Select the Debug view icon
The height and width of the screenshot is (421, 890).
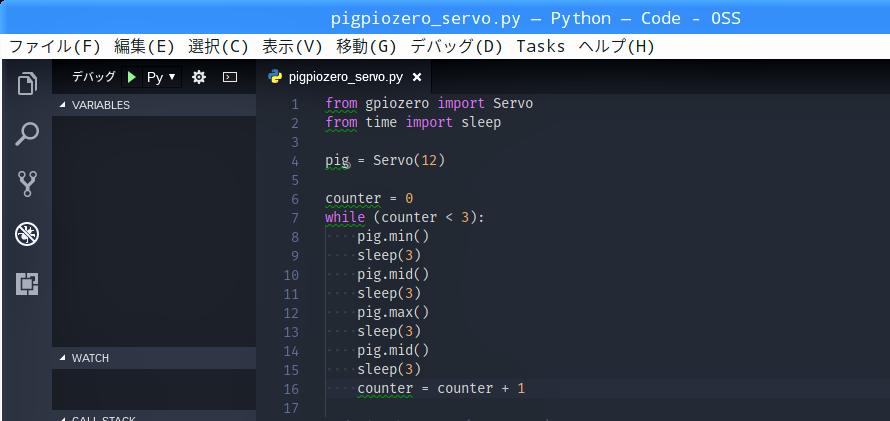27,234
